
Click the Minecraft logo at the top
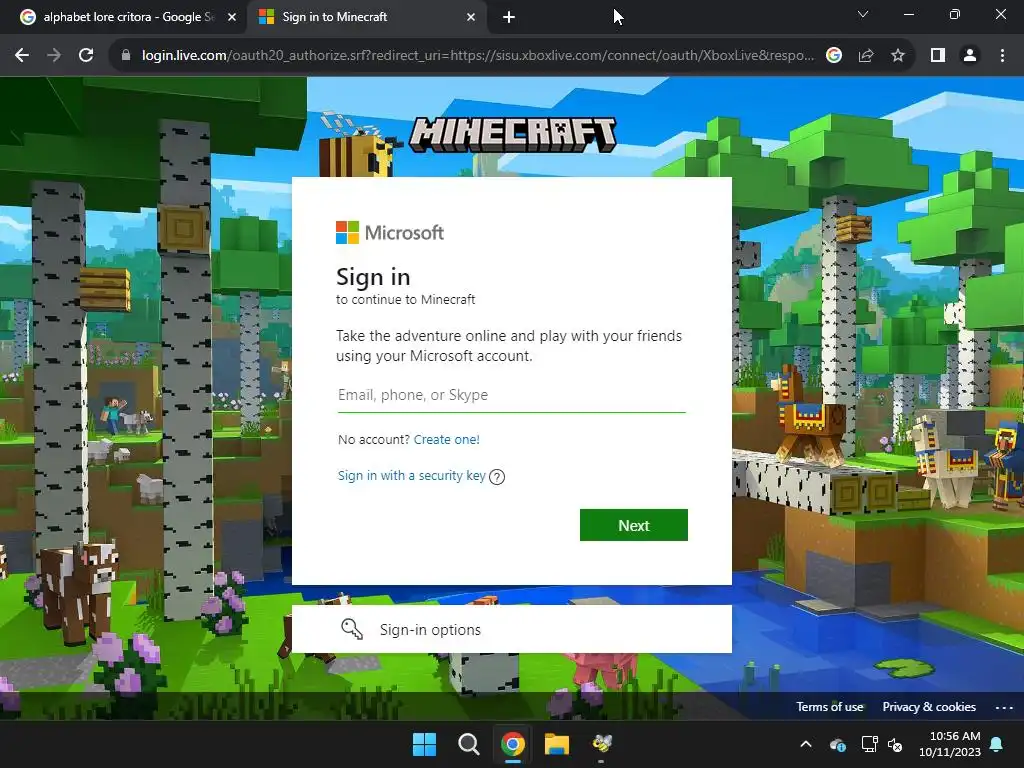pyautogui.click(x=513, y=135)
